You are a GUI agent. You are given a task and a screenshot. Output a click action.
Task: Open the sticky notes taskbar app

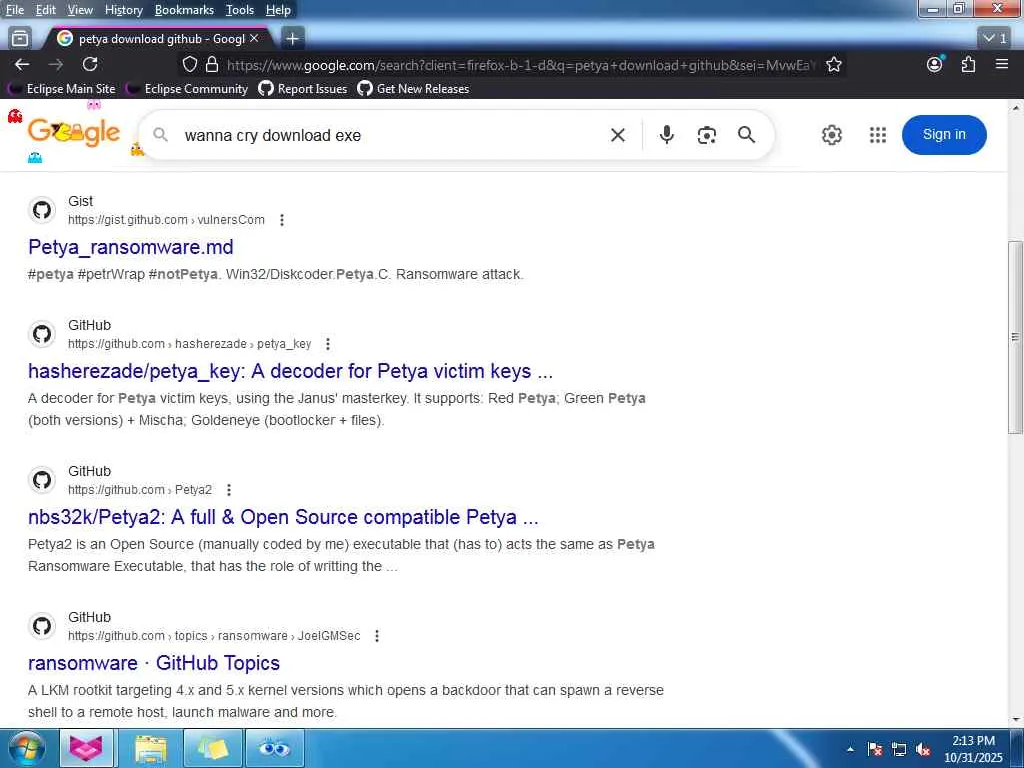click(x=212, y=748)
